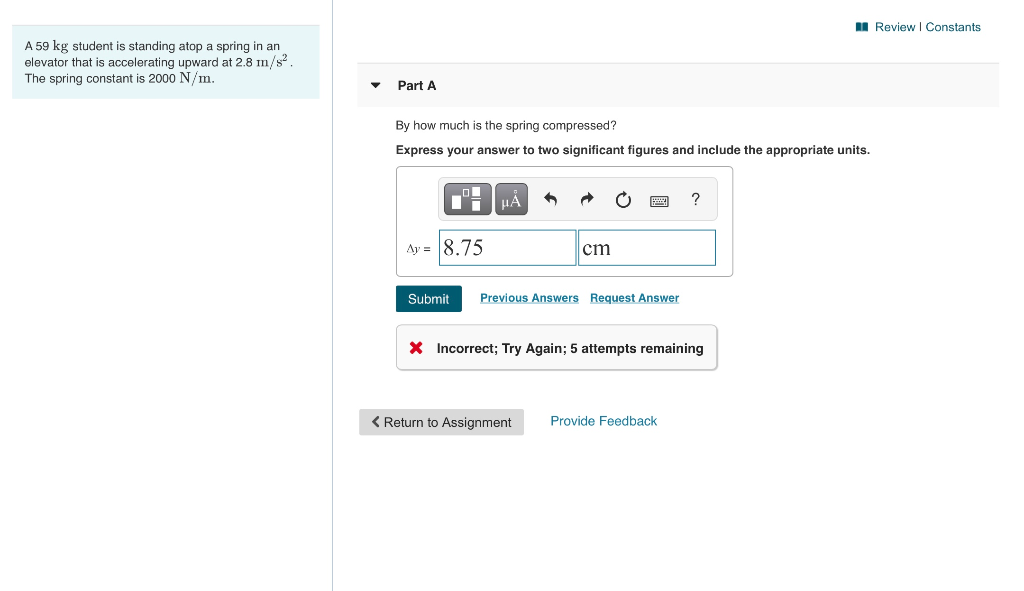Image resolution: width=1024 pixels, height=591 pixels.
Task: Open the Constants reference
Action: pos(949,27)
